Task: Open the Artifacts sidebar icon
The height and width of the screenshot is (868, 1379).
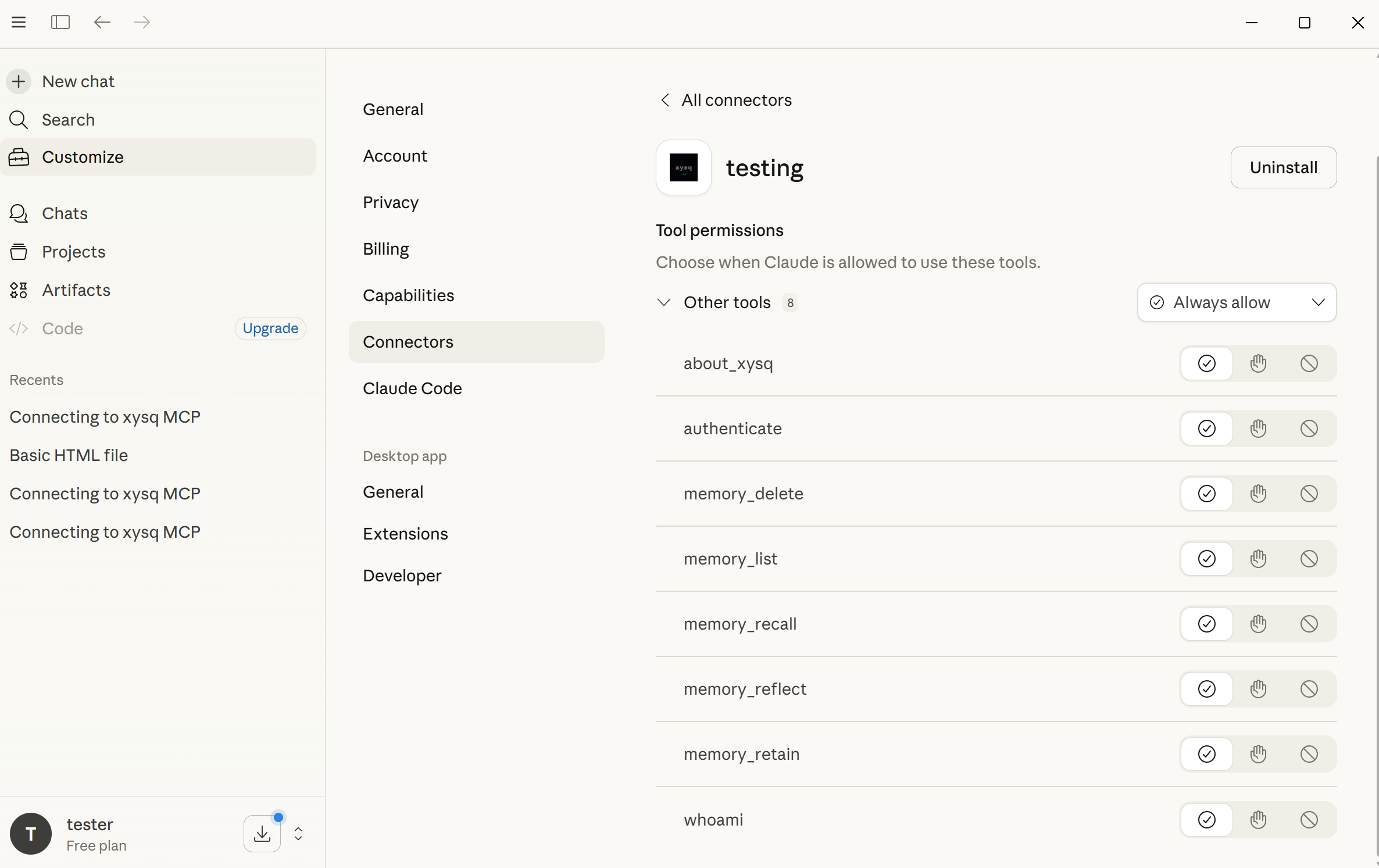Action: (x=19, y=290)
